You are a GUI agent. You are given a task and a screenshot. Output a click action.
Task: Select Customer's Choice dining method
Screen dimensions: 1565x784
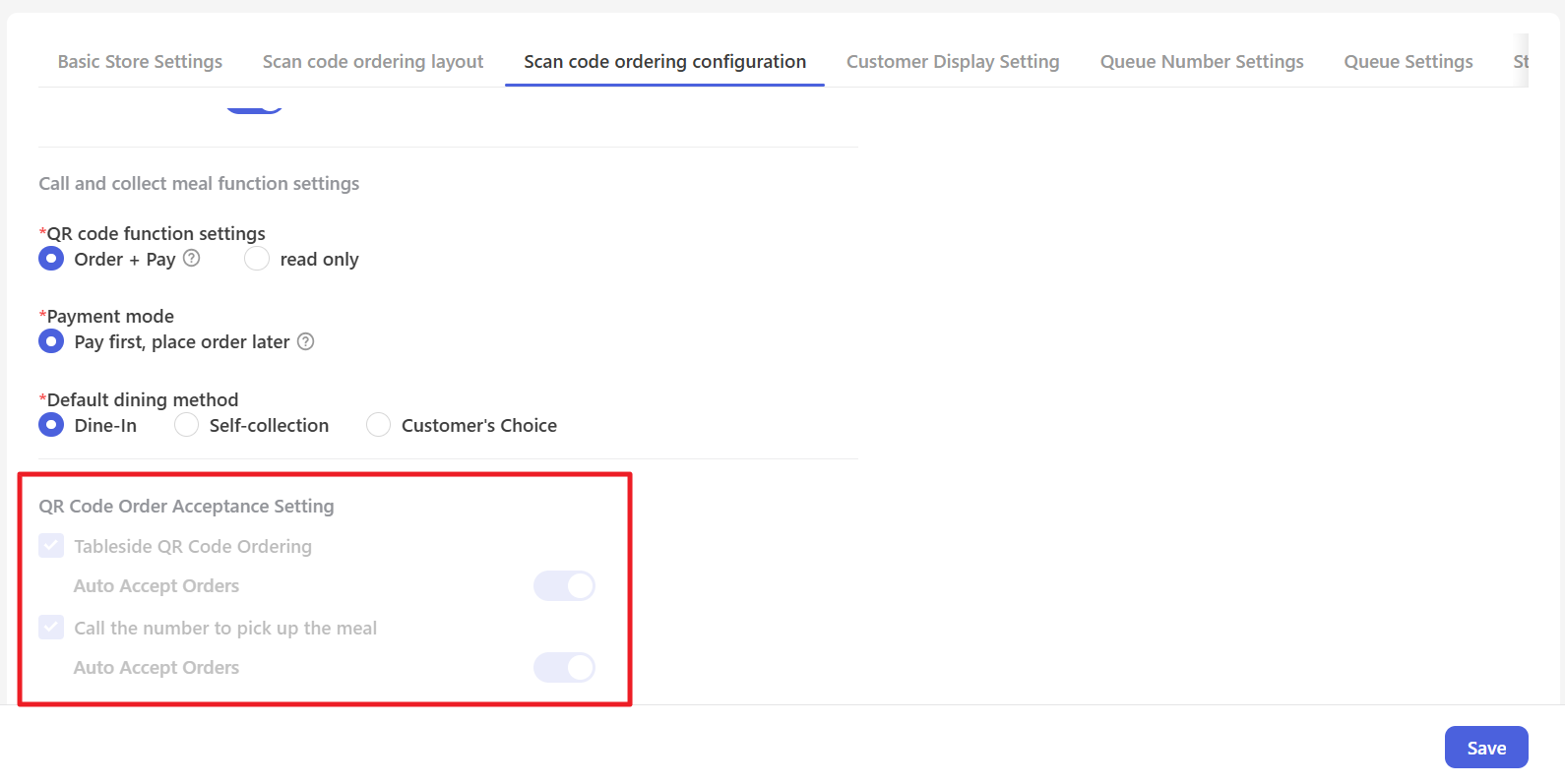click(x=378, y=425)
